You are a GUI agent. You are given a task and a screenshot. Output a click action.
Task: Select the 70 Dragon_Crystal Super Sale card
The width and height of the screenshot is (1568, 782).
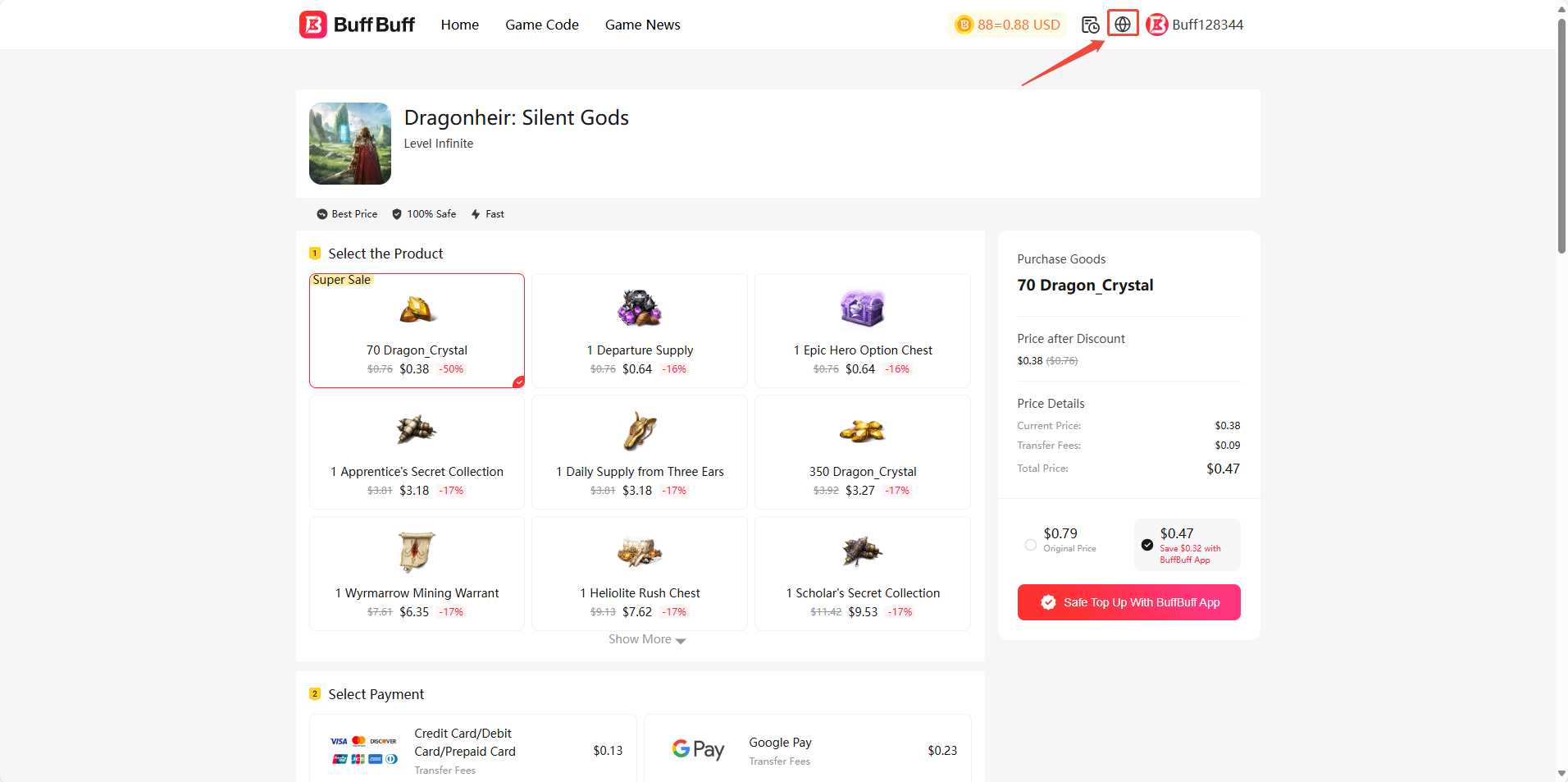coord(417,331)
